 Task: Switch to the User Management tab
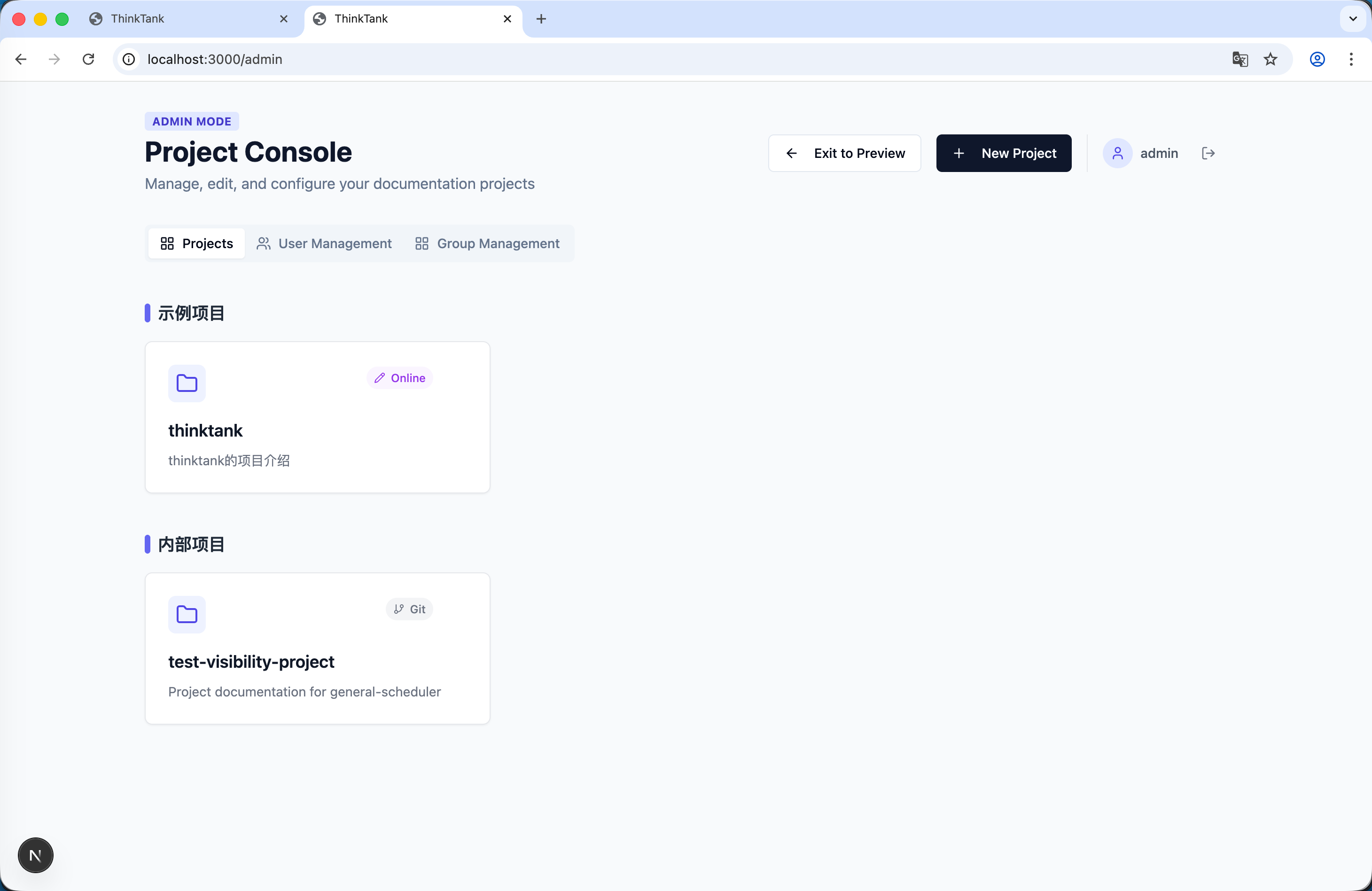[324, 243]
